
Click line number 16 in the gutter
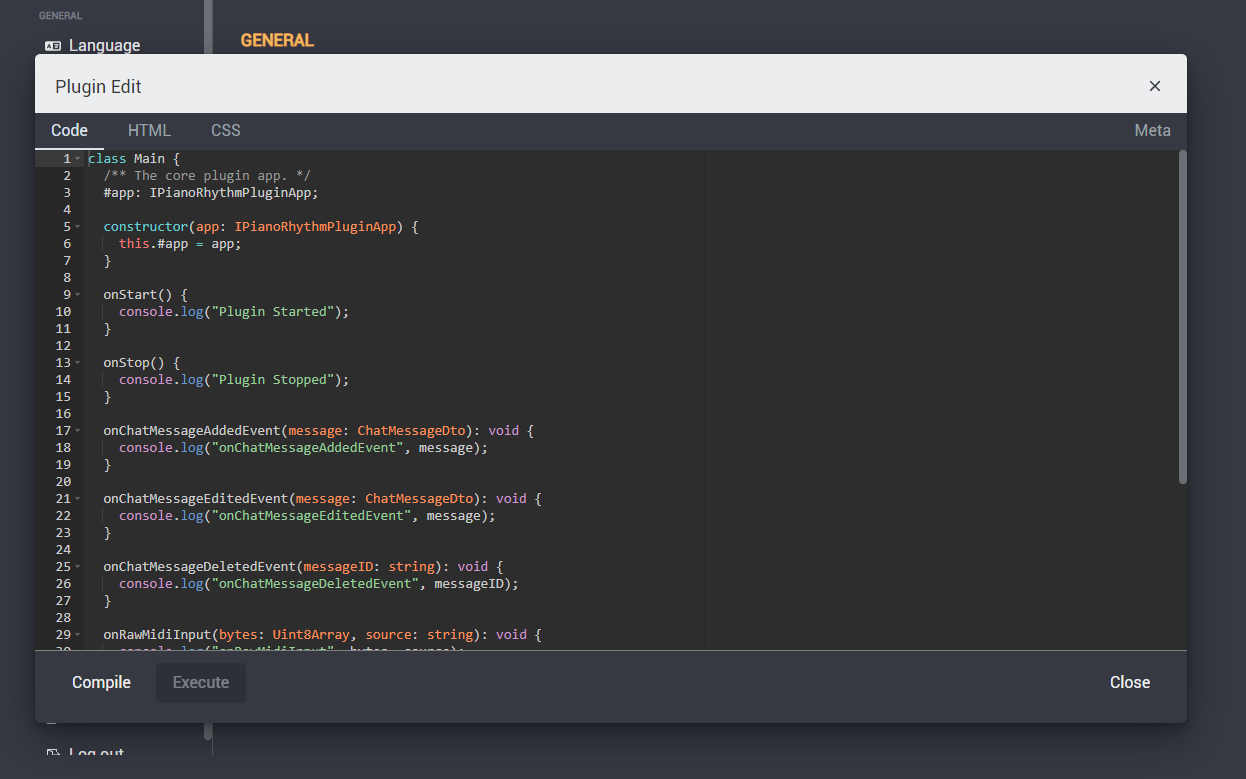click(63, 414)
